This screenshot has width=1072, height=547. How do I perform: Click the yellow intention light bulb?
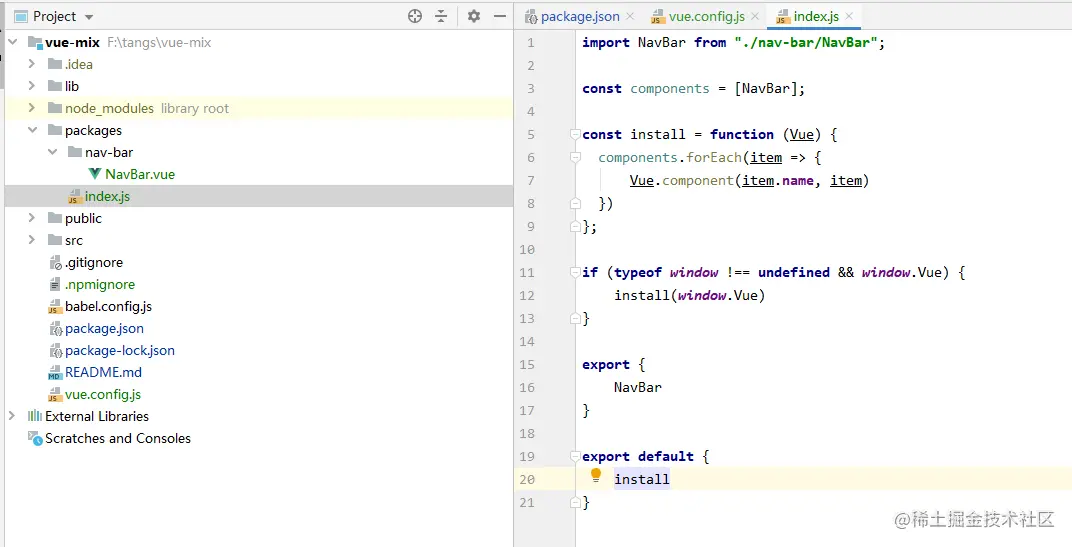coord(595,475)
